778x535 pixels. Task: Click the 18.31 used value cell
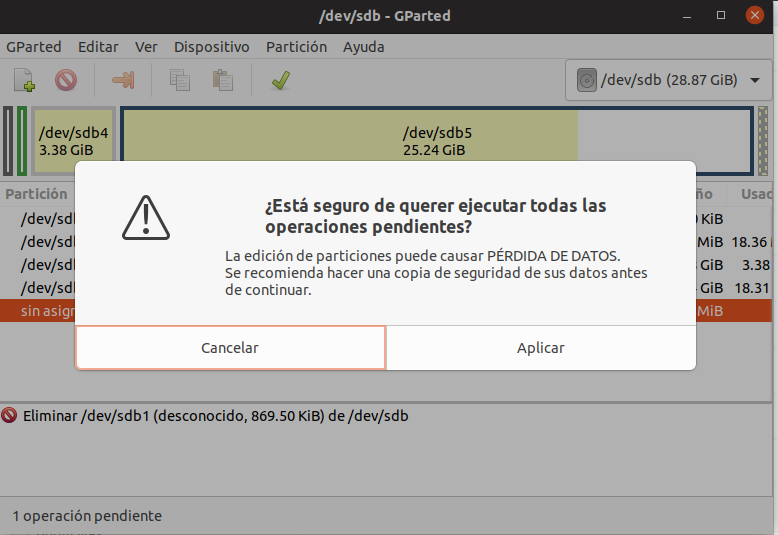tap(752, 288)
